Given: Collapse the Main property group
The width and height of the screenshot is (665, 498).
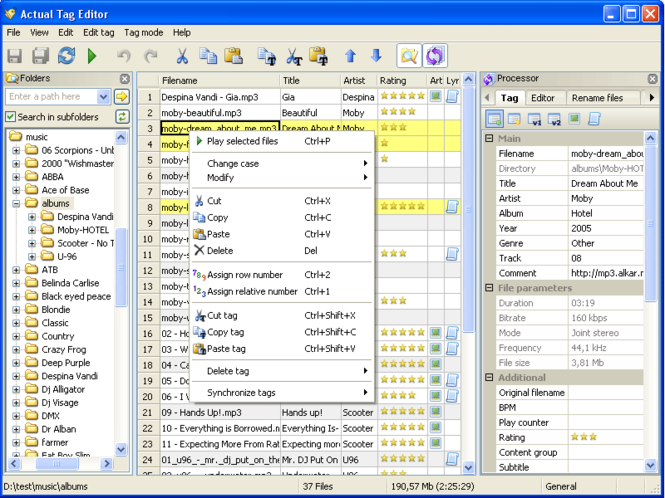Looking at the screenshot, I should coord(489,138).
